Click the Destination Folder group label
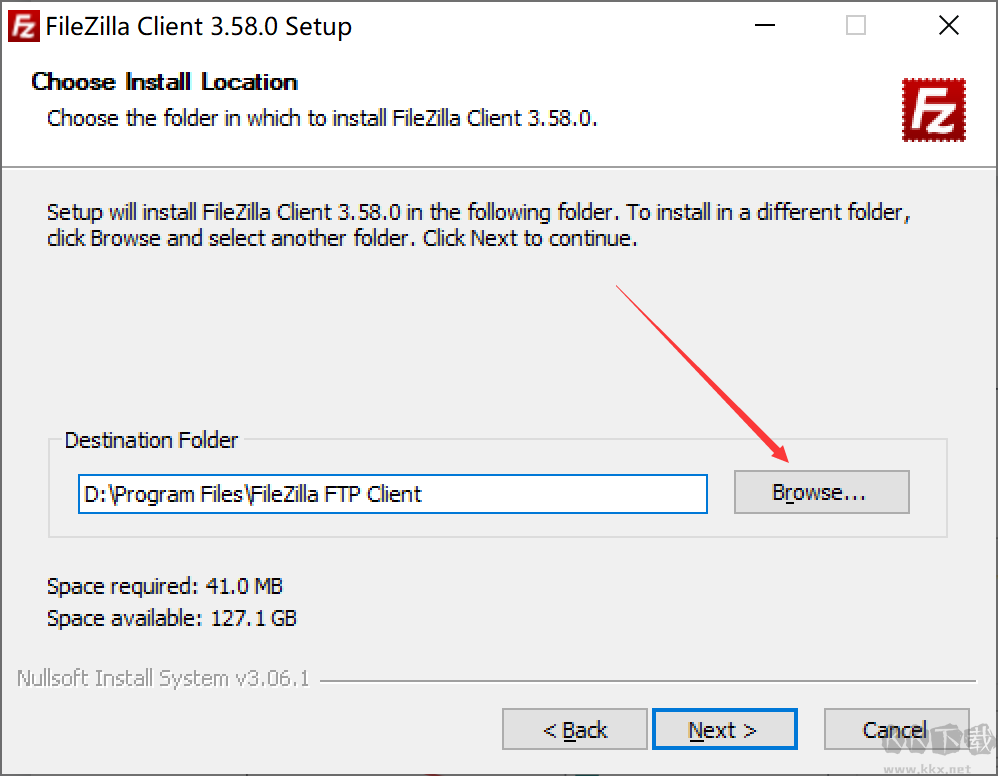998x776 pixels. coord(151,440)
